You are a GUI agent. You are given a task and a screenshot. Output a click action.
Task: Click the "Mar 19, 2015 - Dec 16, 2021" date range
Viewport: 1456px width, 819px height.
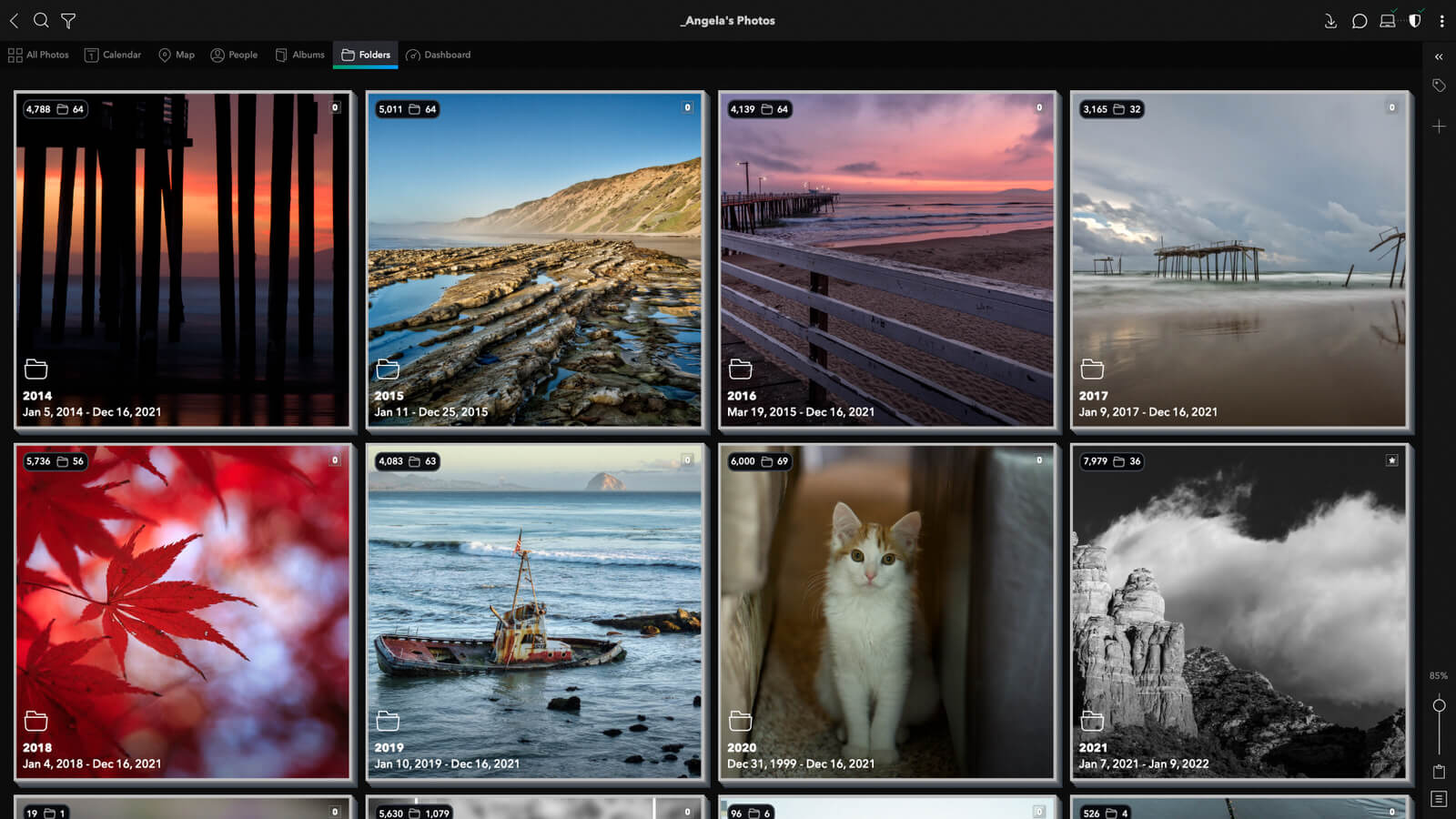[801, 412]
